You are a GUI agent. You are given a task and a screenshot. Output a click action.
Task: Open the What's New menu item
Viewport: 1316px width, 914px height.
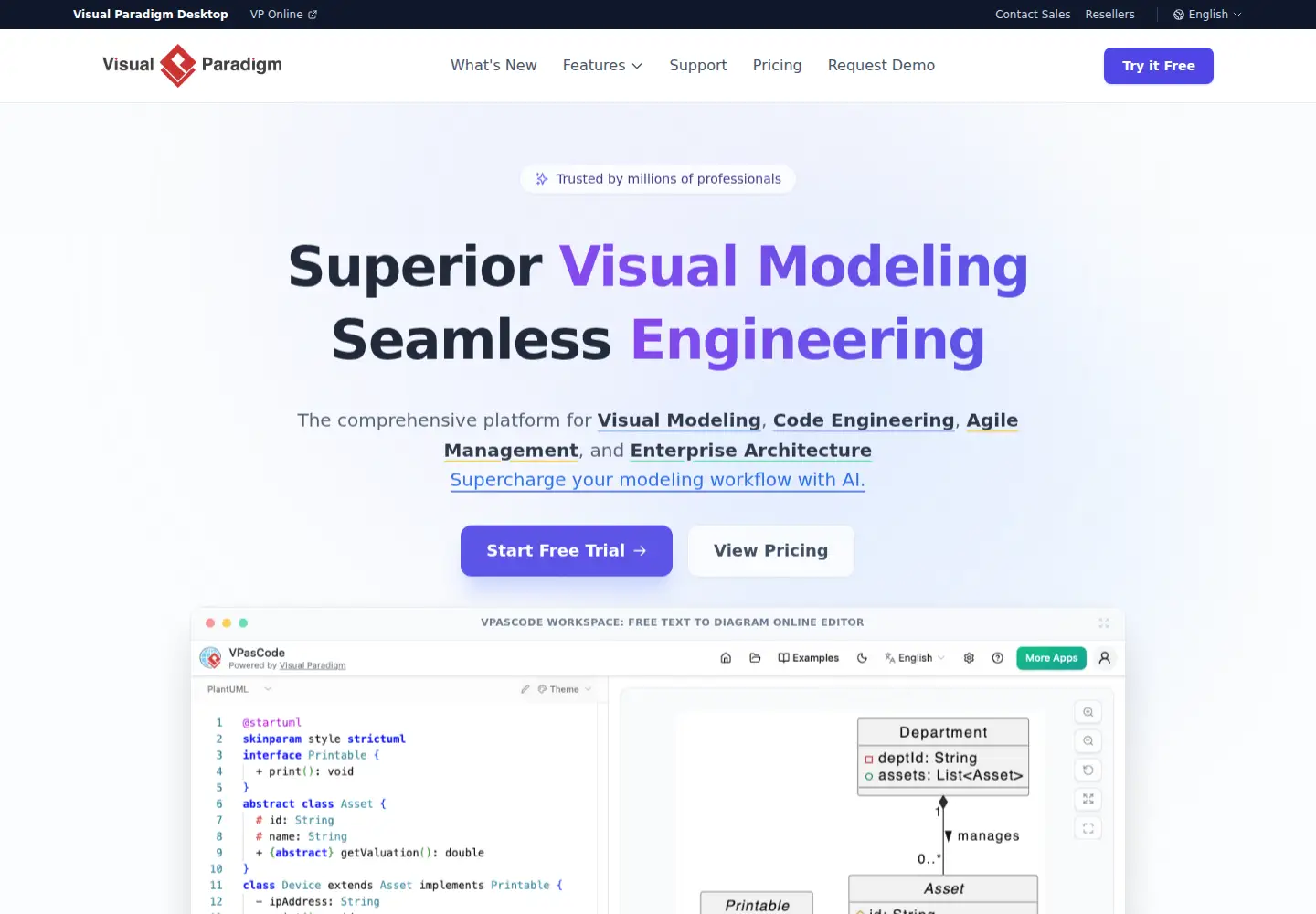[x=493, y=66]
